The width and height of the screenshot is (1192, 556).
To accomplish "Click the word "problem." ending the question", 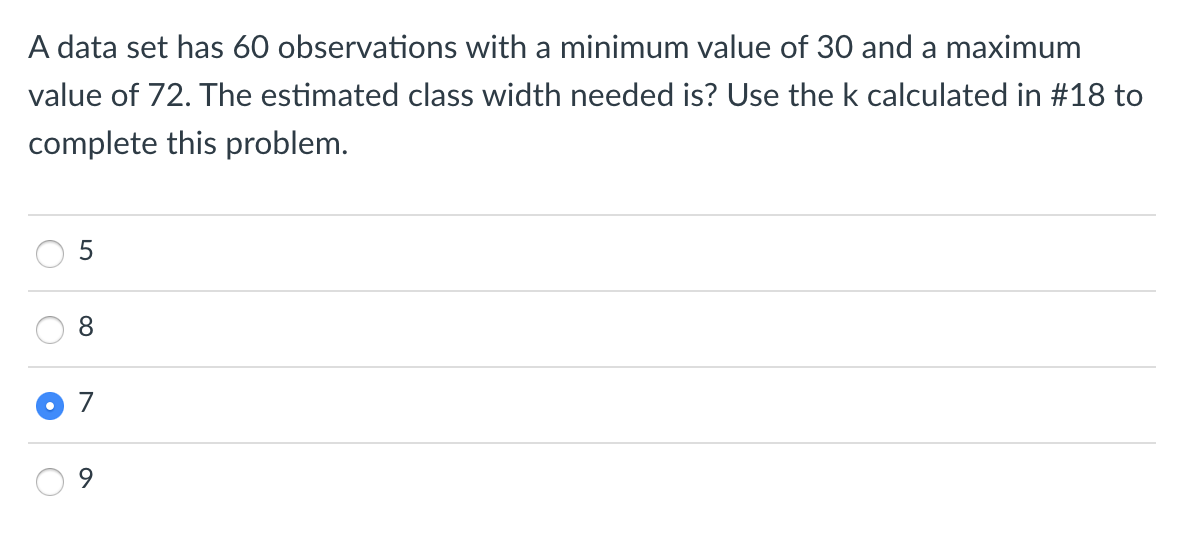I will click(x=287, y=144).
